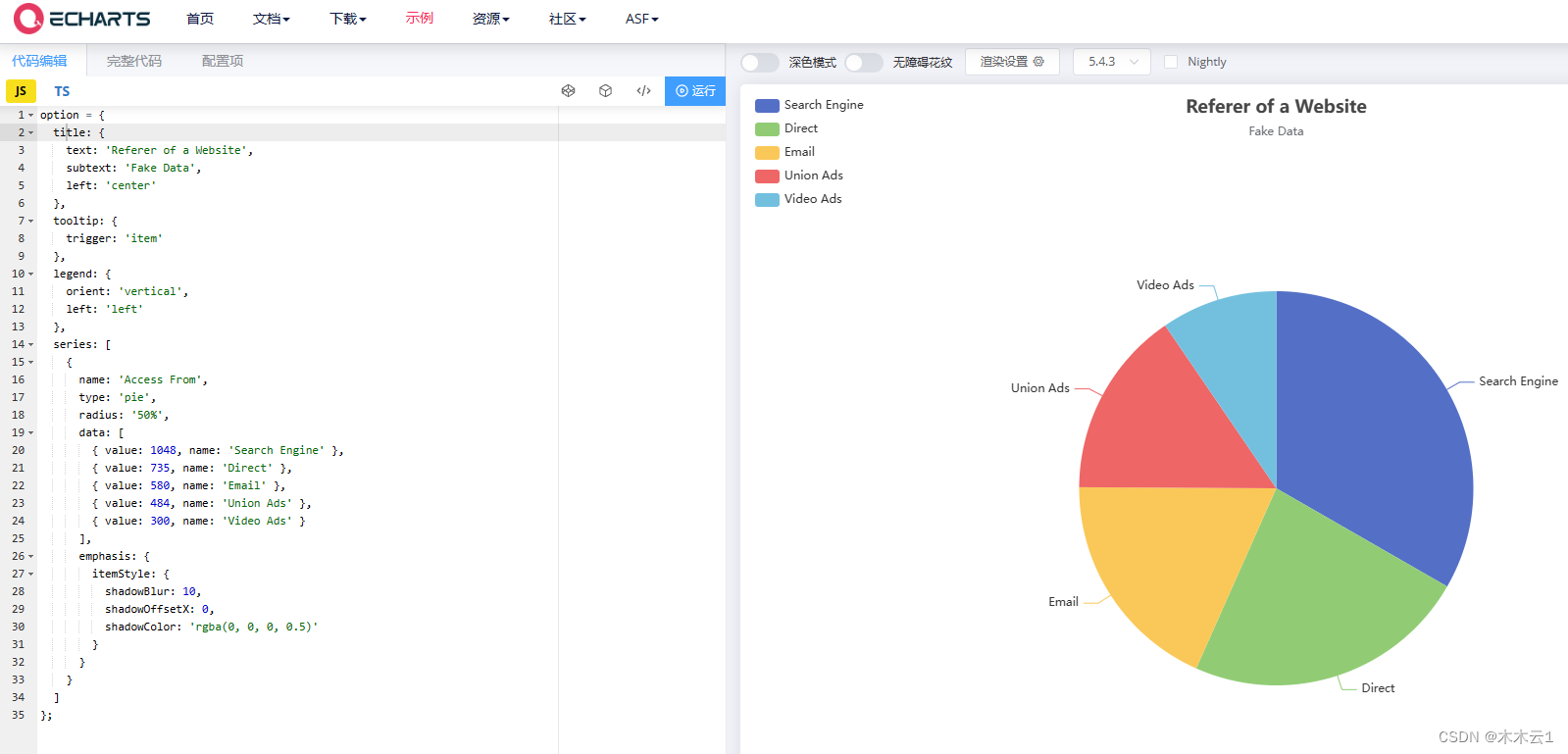Click radius '50%' value on line 18
The height and width of the screenshot is (754, 1568).
(x=147, y=415)
